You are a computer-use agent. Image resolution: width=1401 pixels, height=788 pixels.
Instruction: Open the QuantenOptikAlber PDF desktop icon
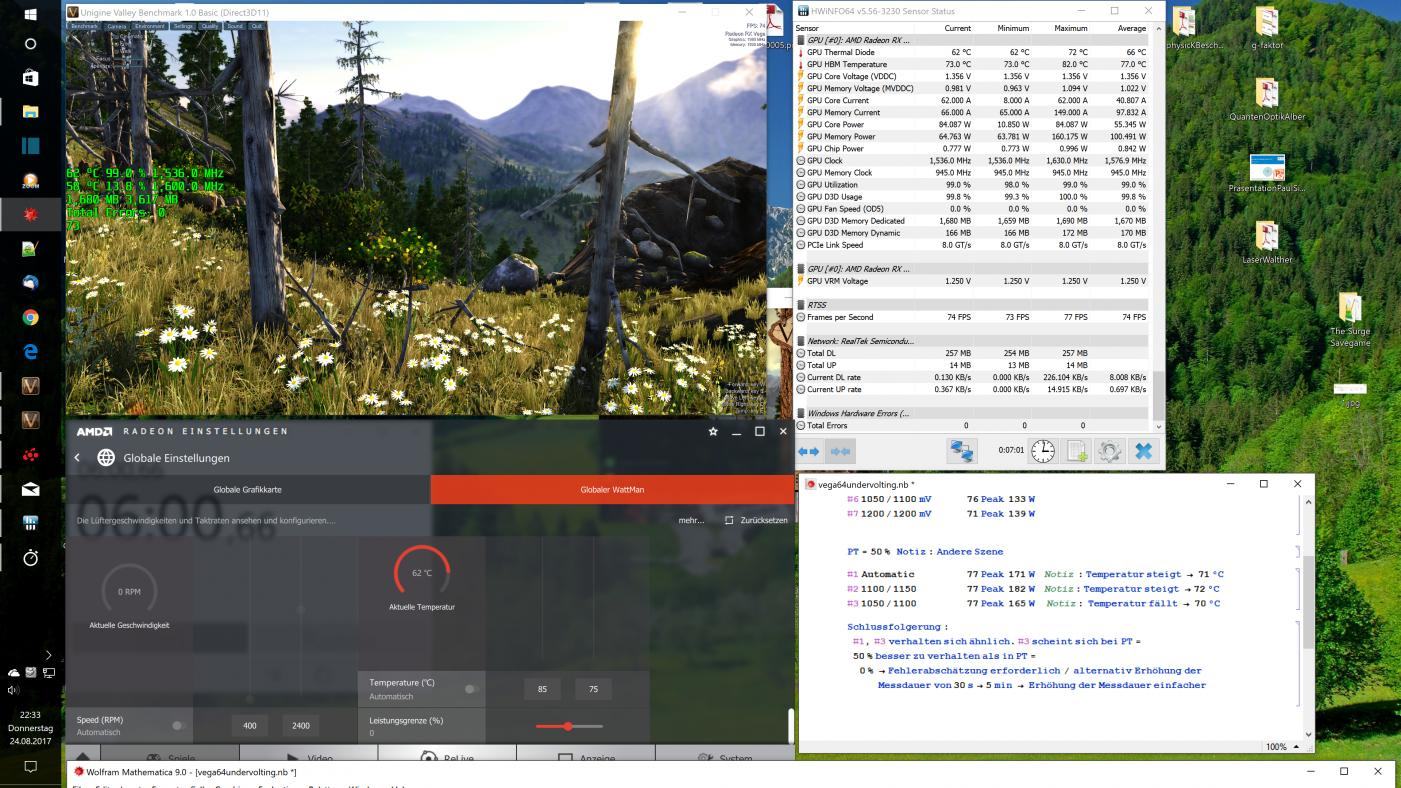coord(1267,100)
